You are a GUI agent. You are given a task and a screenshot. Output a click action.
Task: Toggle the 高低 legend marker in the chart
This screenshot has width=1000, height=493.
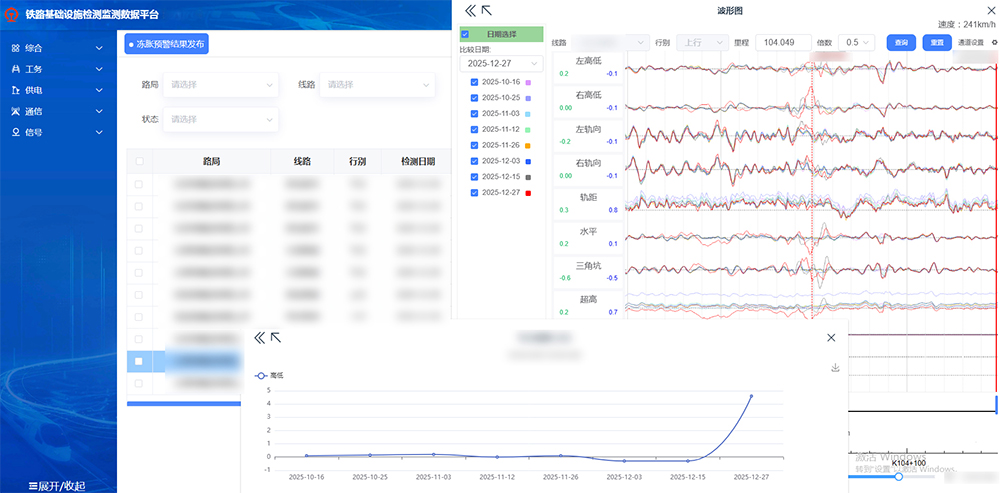(x=262, y=376)
